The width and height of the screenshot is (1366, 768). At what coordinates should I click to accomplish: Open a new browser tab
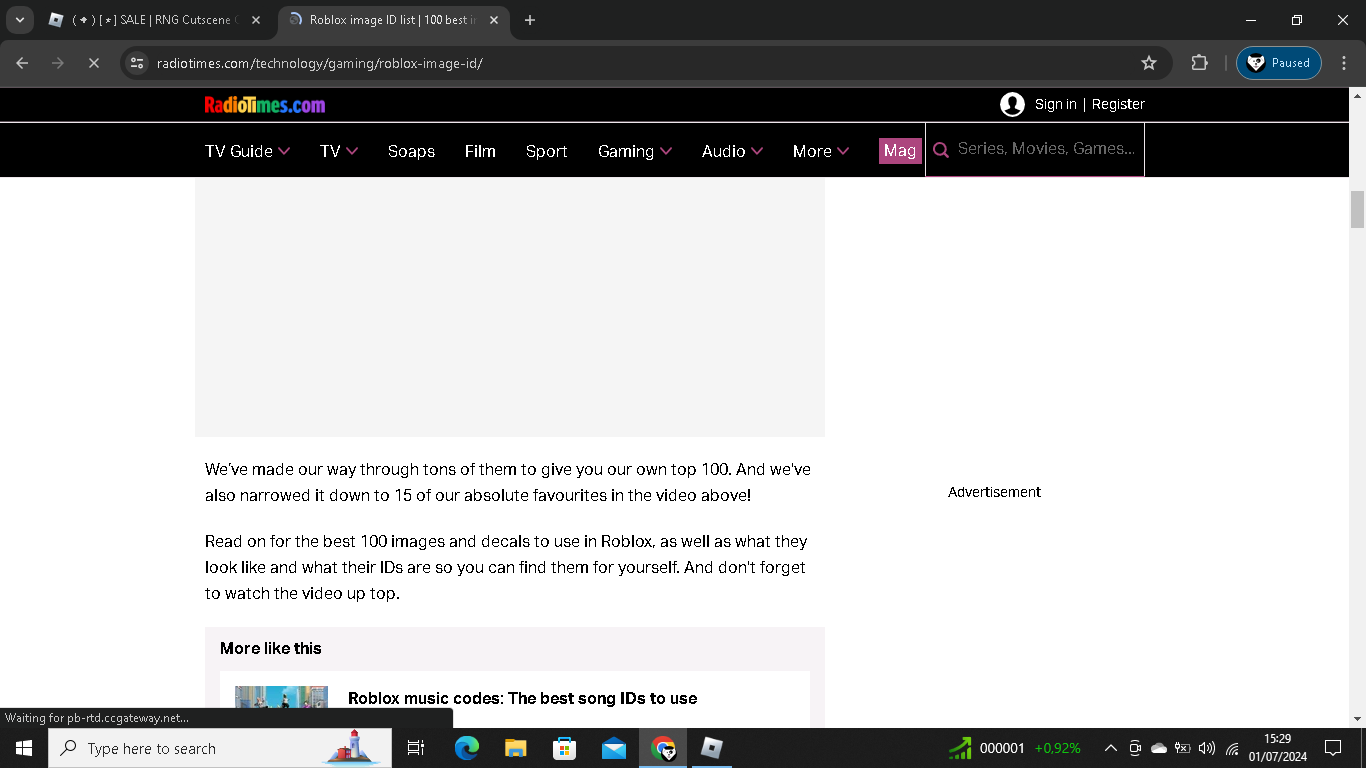click(x=530, y=20)
